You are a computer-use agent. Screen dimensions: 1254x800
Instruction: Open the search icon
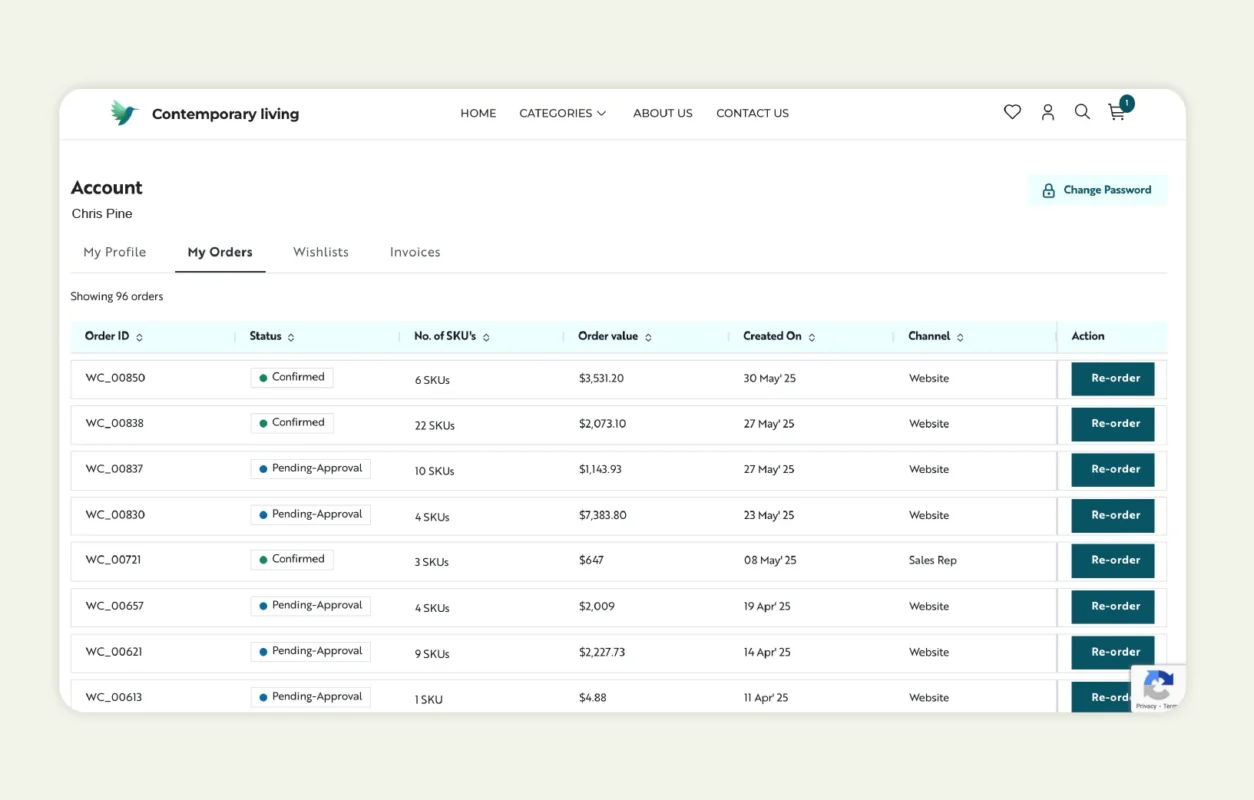click(x=1082, y=112)
